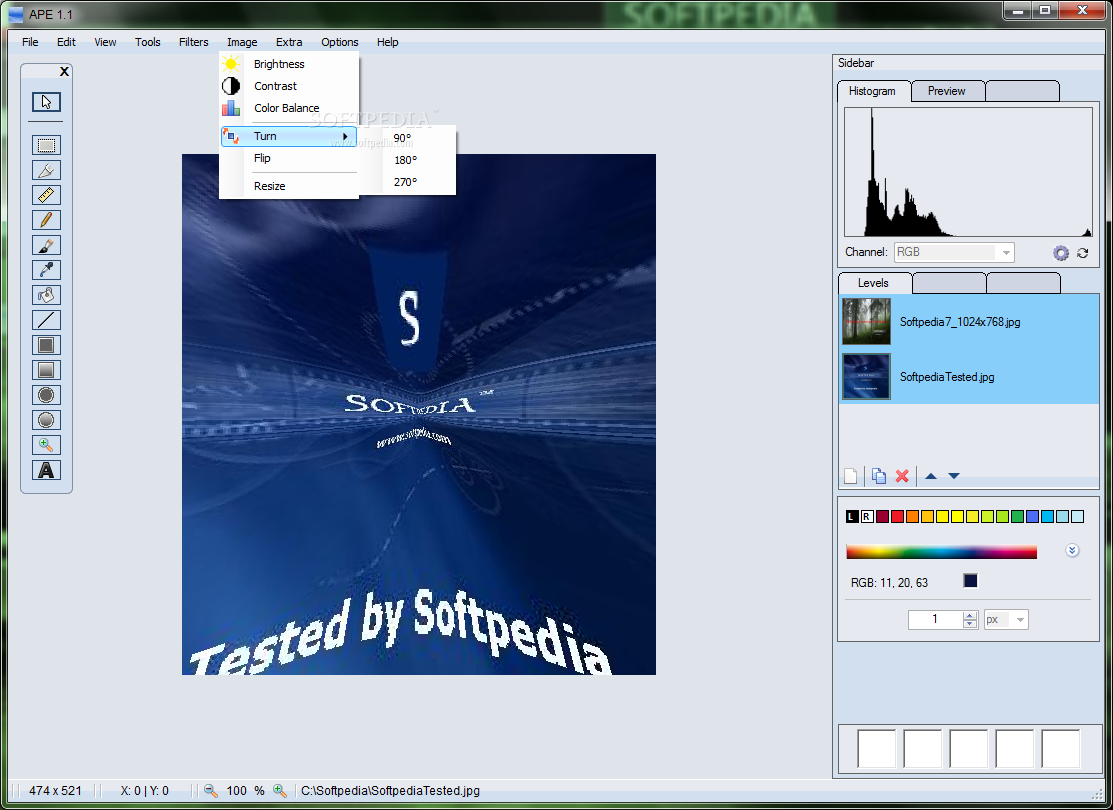
Task: Expand color options with double chevron
Action: 1072,551
